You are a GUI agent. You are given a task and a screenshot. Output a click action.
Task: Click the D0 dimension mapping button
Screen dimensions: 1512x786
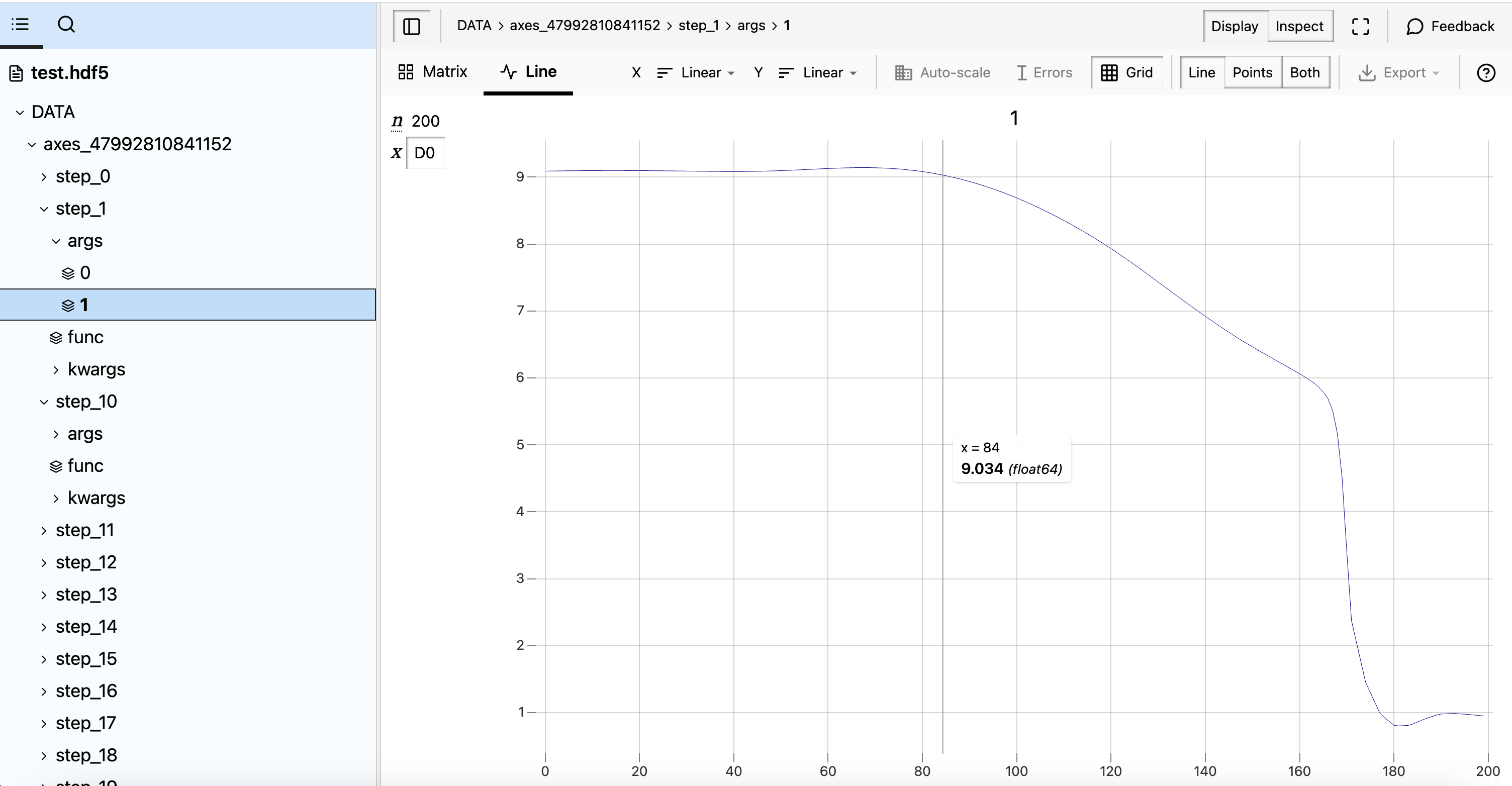424,153
